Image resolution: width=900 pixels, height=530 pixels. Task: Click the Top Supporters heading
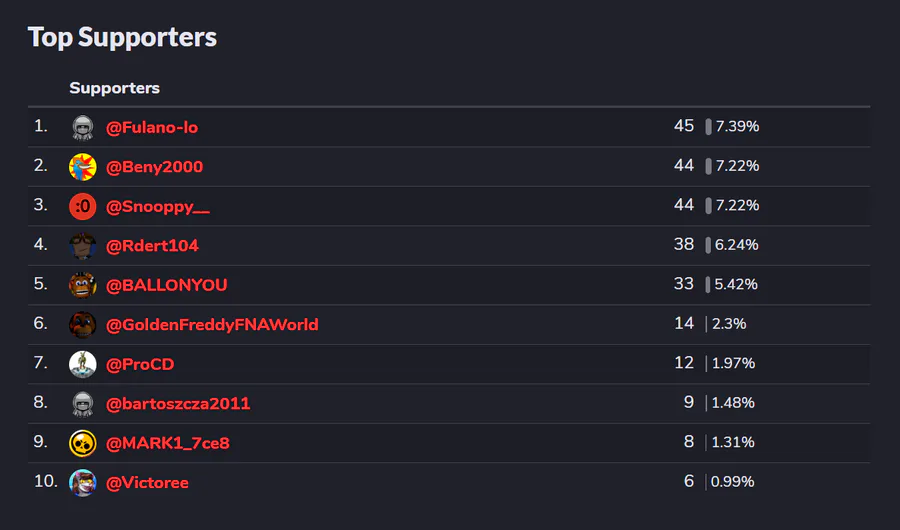click(x=122, y=37)
